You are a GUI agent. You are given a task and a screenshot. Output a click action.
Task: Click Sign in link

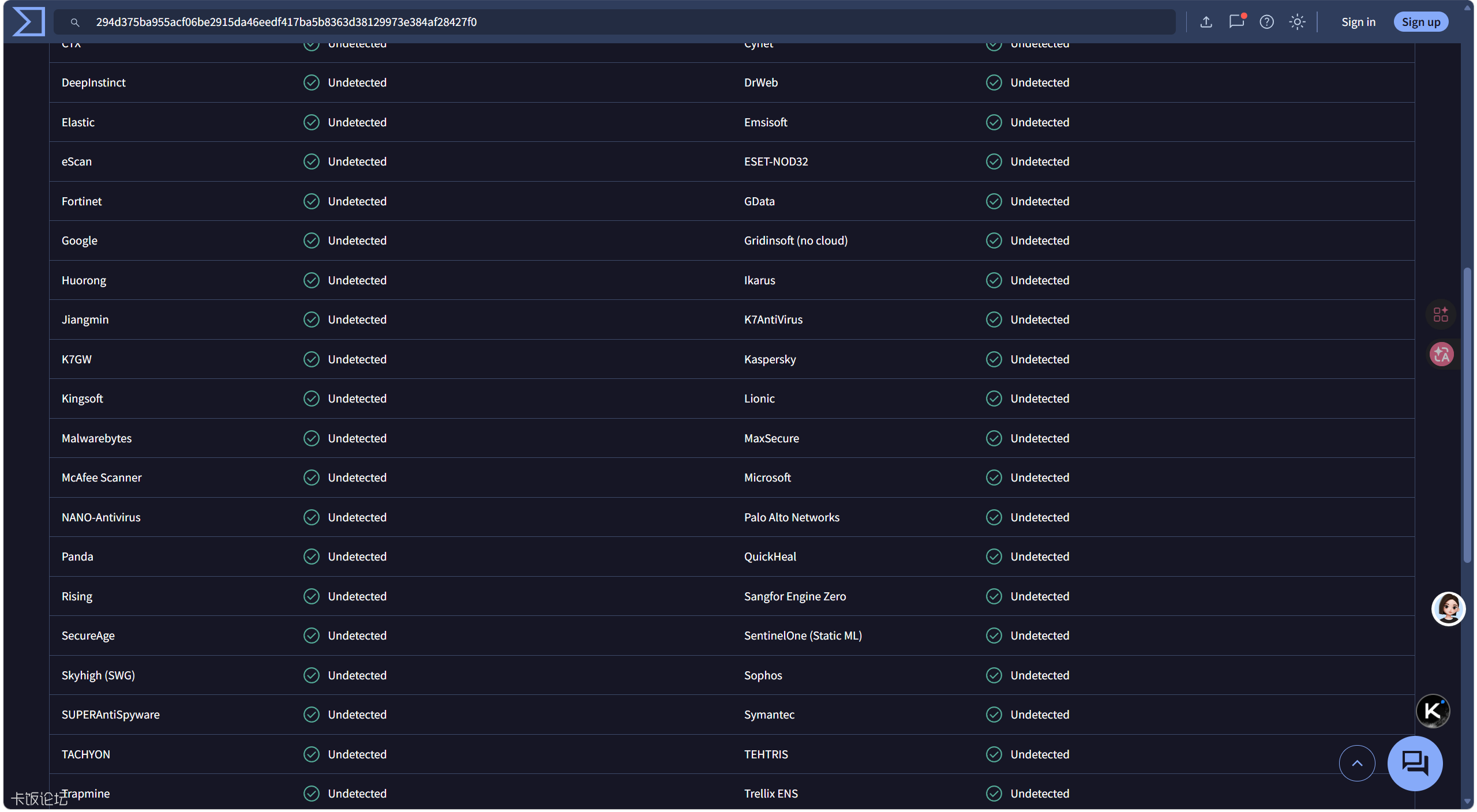(1358, 22)
